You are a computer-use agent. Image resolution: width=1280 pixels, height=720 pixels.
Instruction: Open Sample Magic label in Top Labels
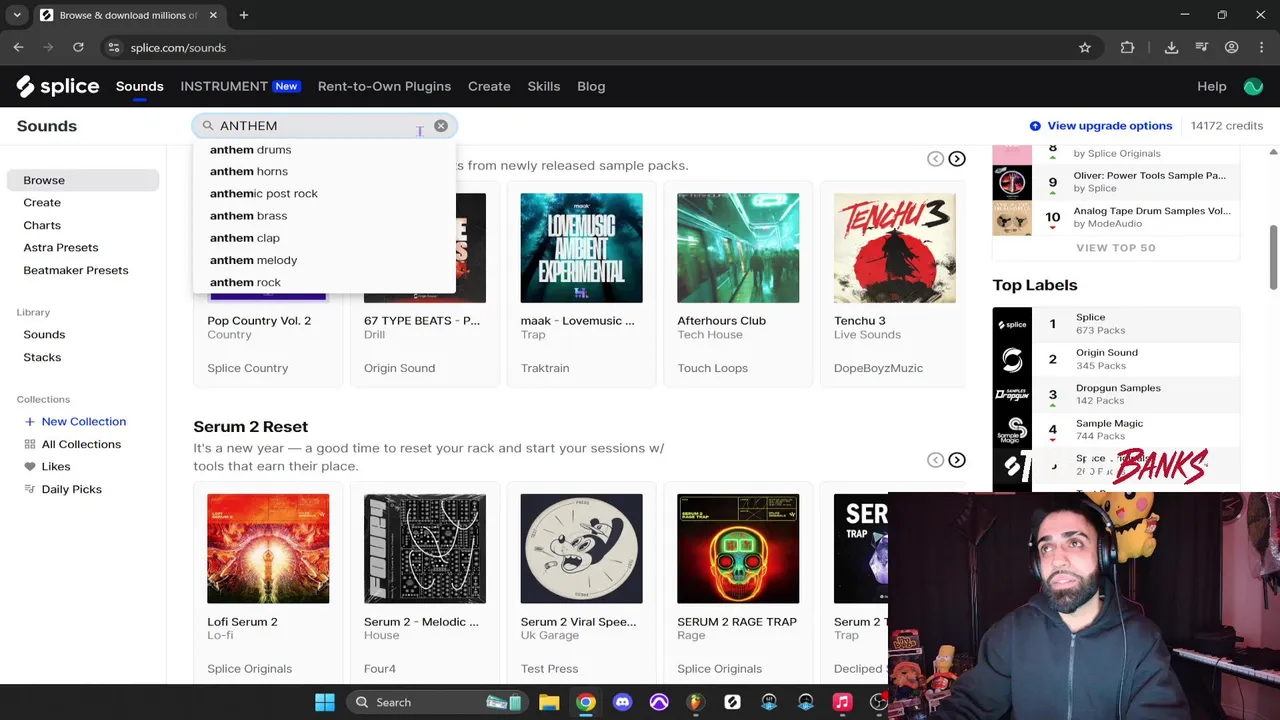coord(1116,429)
